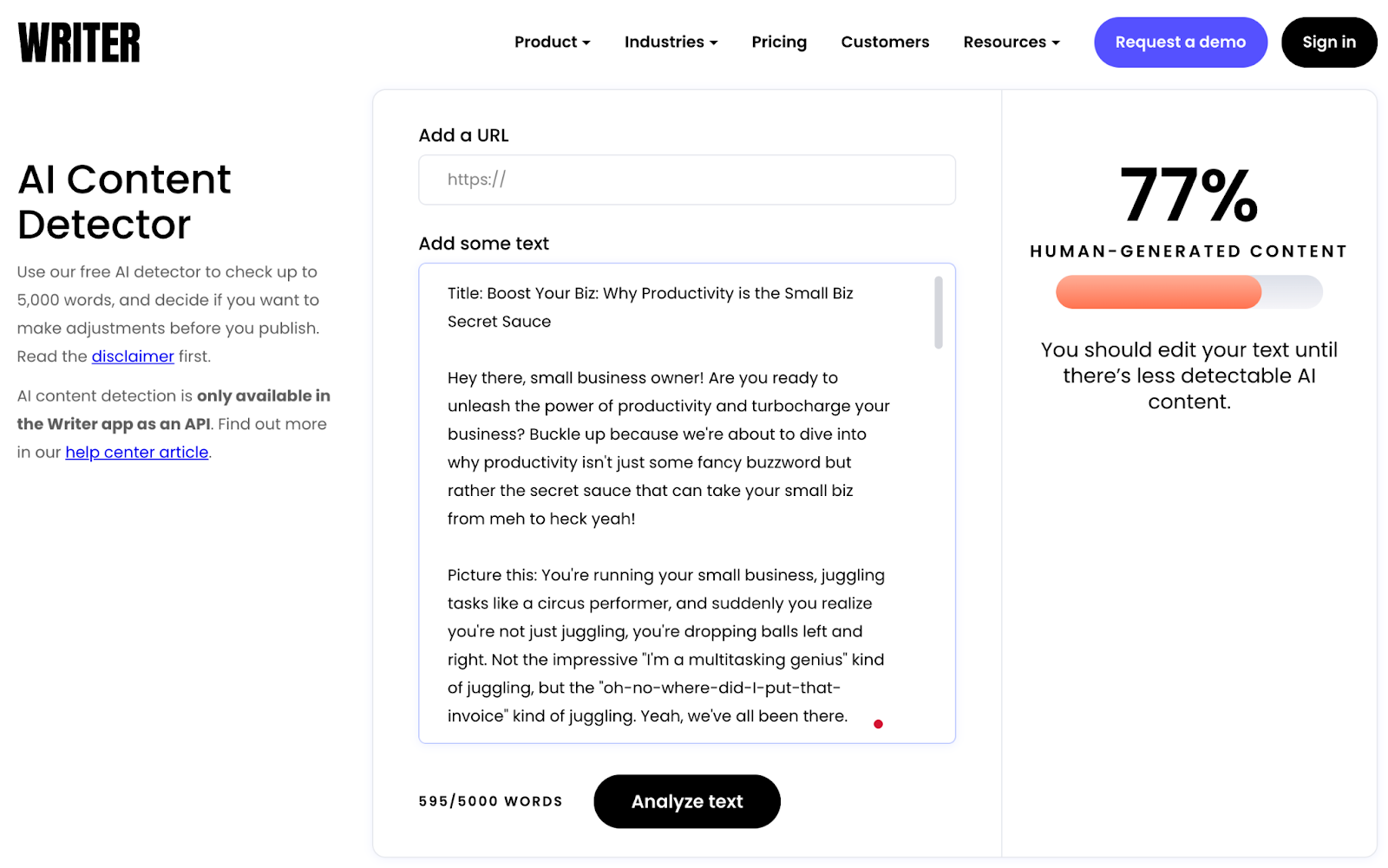Open the Resources dropdown menu
This screenshot has height=868, width=1388.
[x=1011, y=42]
